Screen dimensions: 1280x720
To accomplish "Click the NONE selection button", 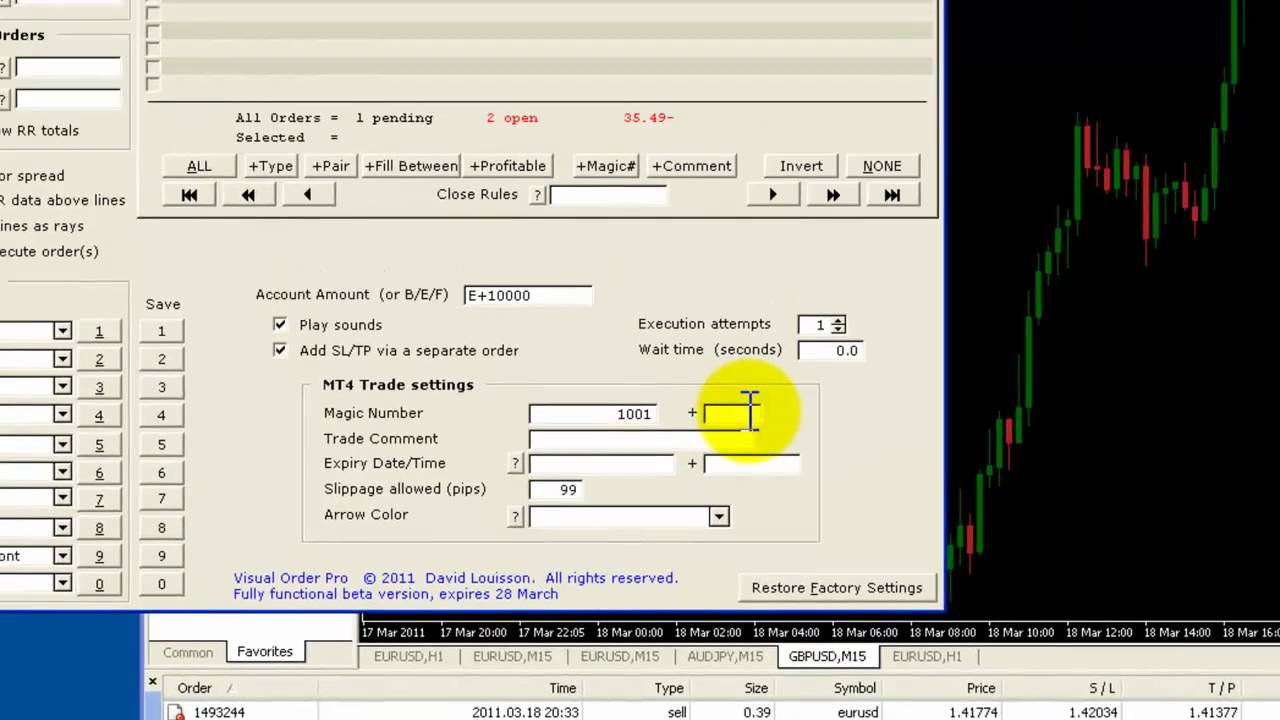I will [x=882, y=166].
